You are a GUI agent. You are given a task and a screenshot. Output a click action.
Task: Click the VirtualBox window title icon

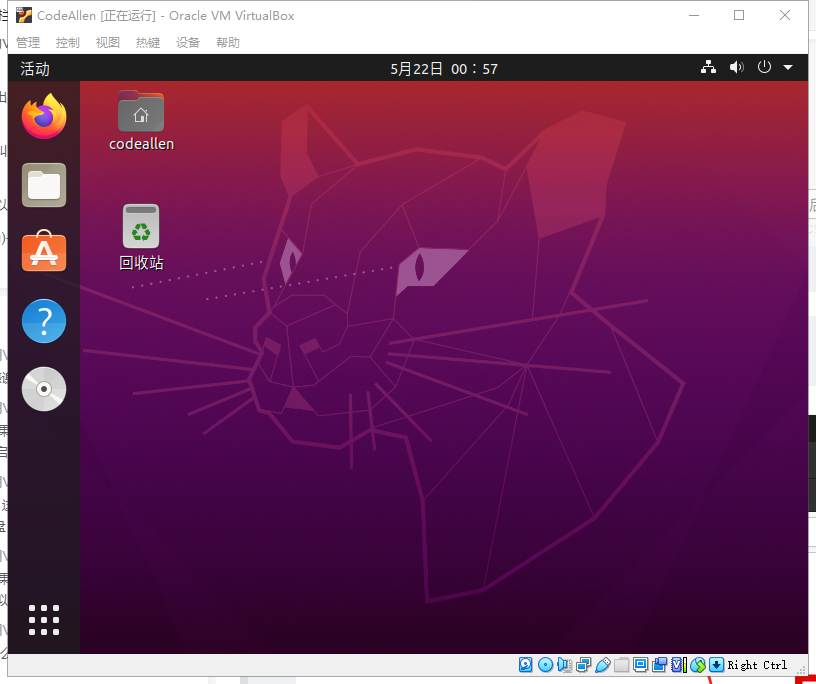pos(24,15)
